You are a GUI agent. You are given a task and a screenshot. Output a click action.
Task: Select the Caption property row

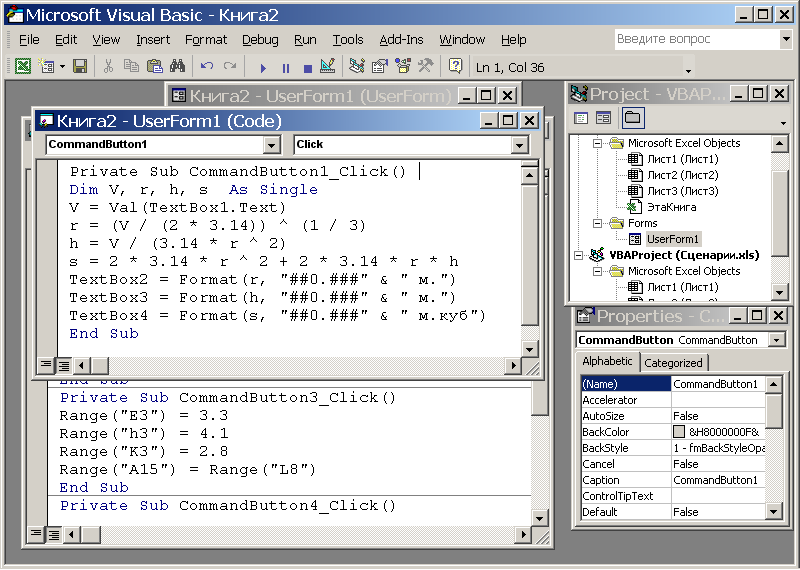[x=673, y=480]
